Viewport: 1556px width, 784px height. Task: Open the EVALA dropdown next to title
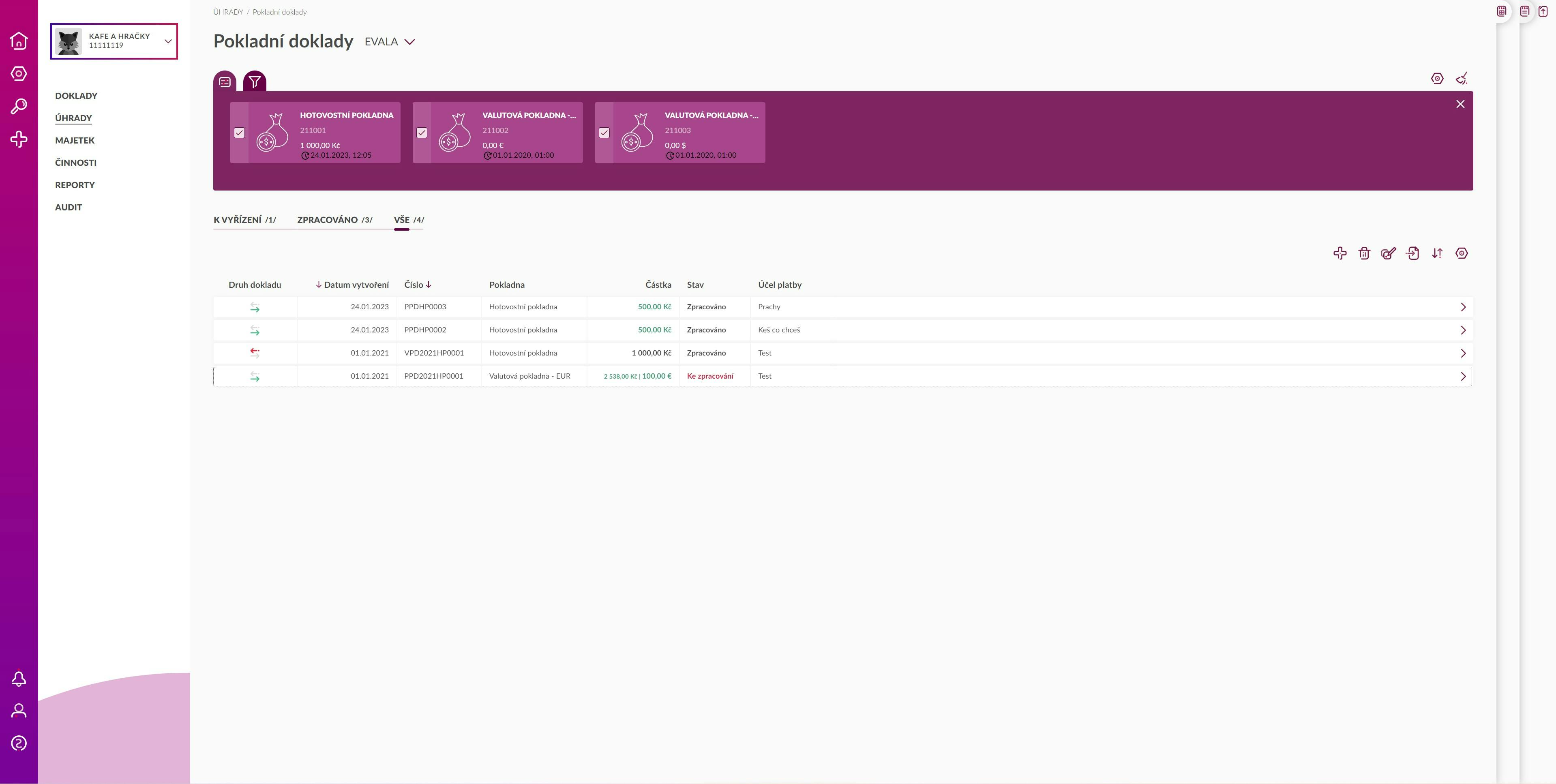coord(390,42)
